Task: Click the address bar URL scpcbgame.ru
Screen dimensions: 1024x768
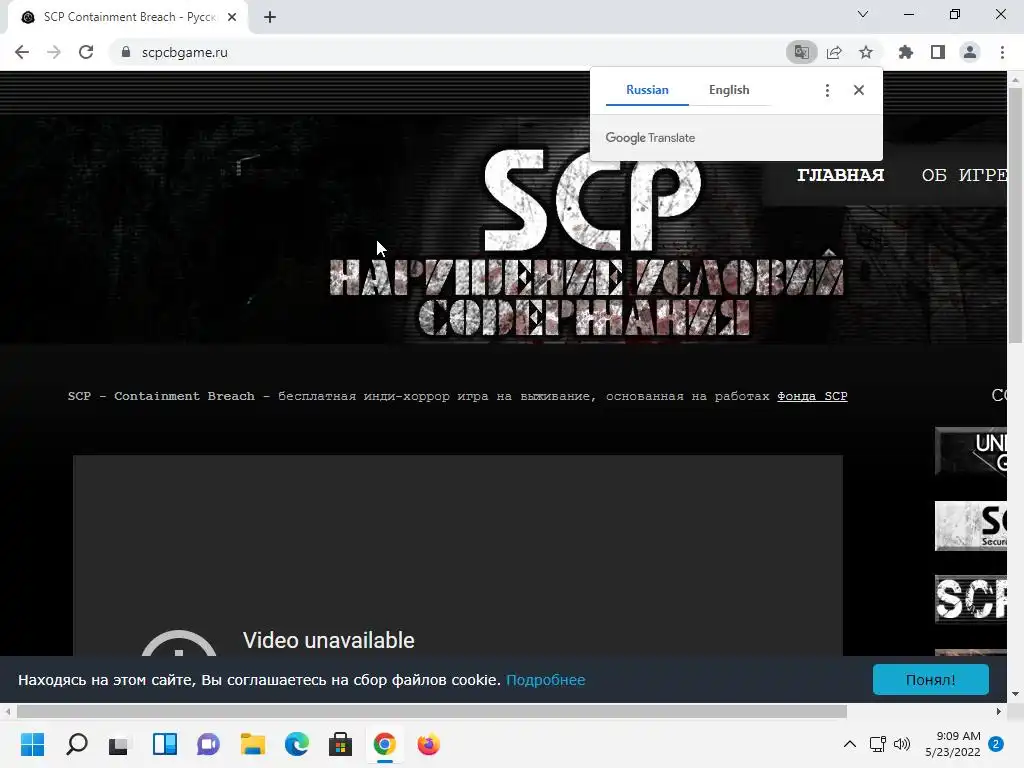Action: pyautogui.click(x=185, y=52)
